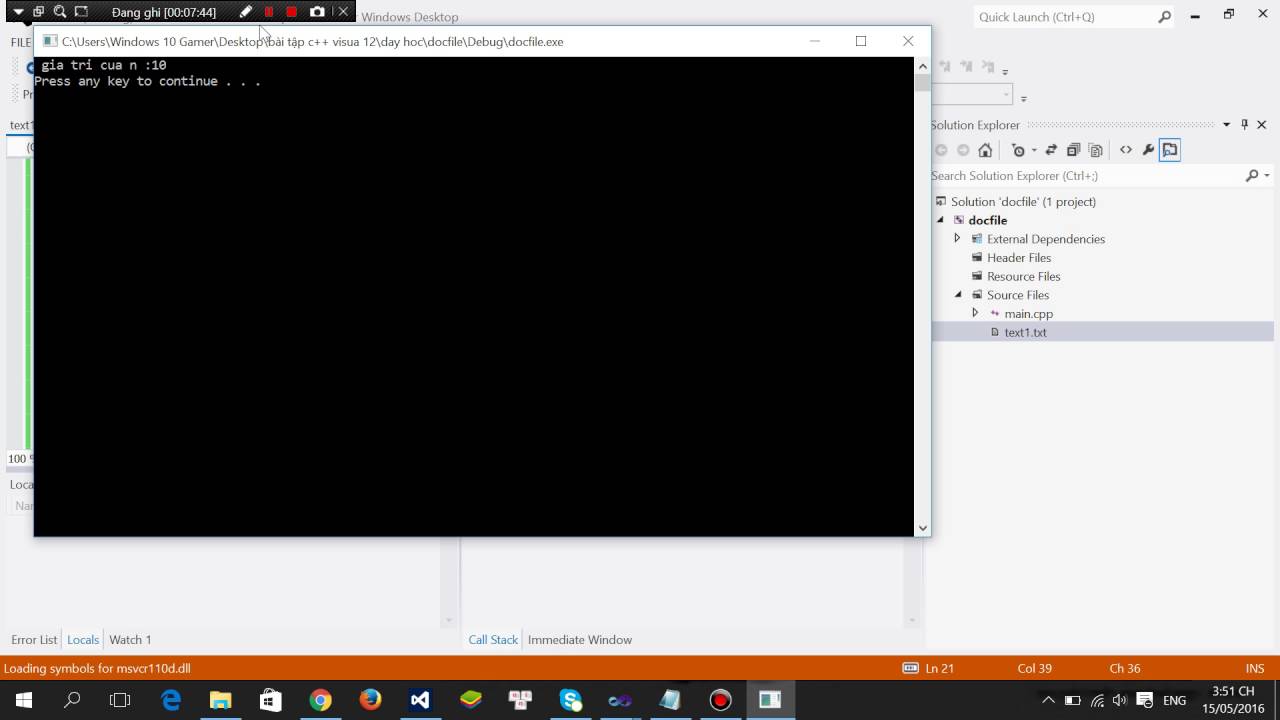Open pending changes filter dropdown arrow

pos(1034,151)
